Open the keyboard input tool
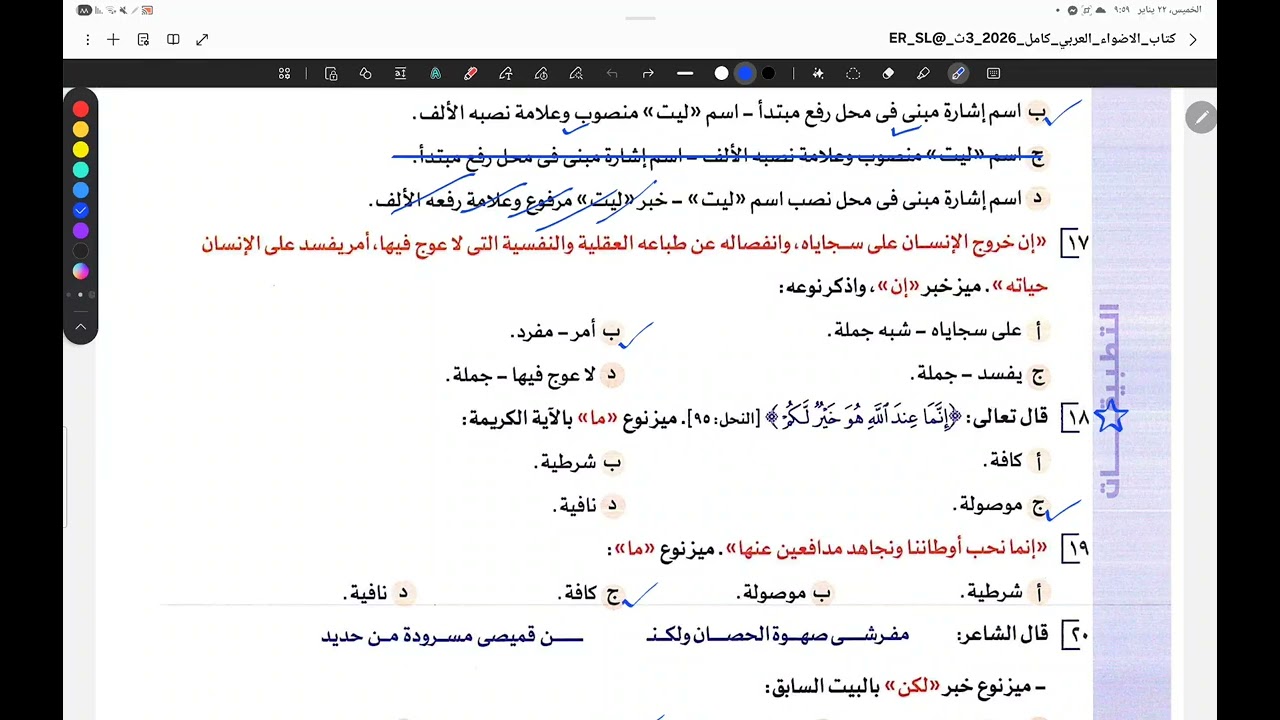 [x=993, y=73]
